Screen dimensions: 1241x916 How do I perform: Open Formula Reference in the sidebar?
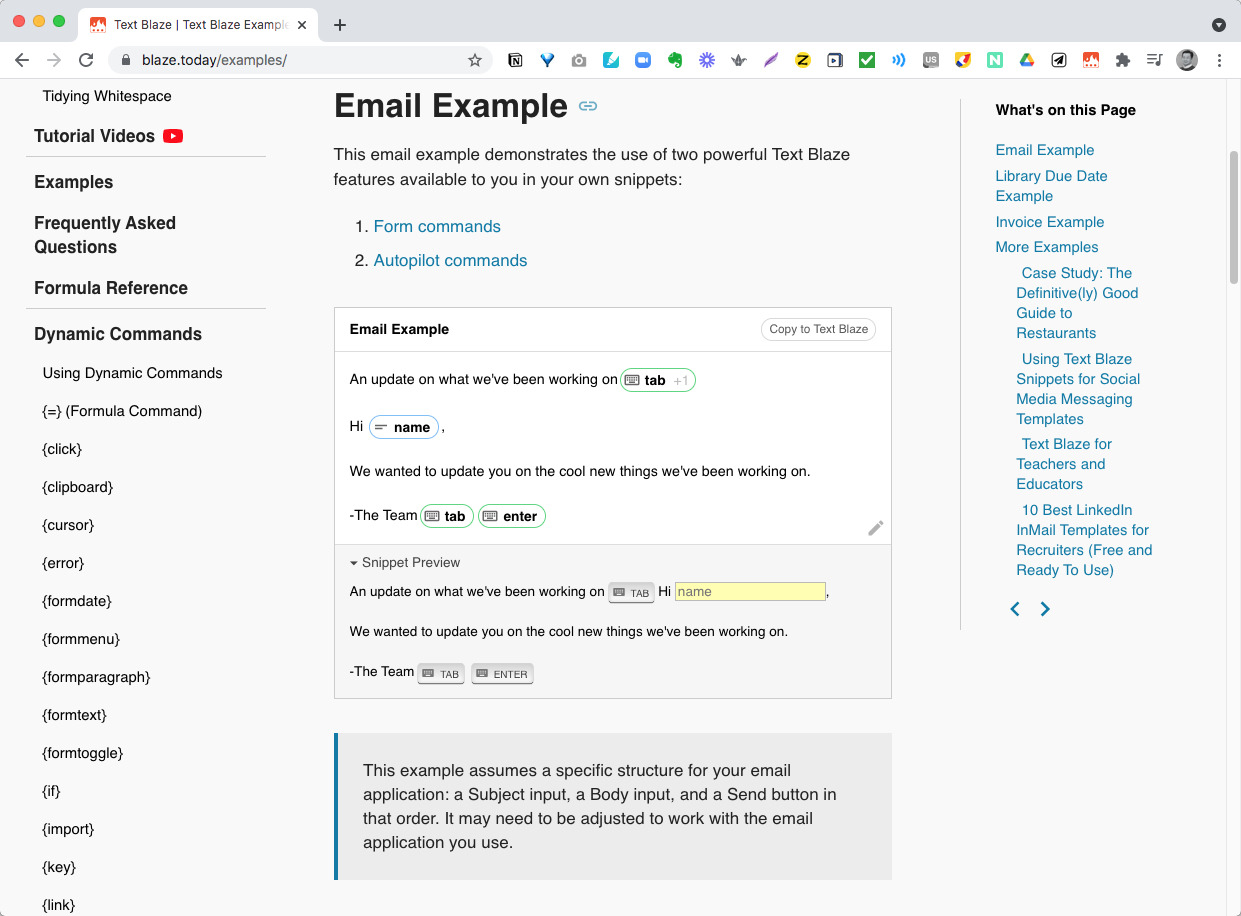111,288
